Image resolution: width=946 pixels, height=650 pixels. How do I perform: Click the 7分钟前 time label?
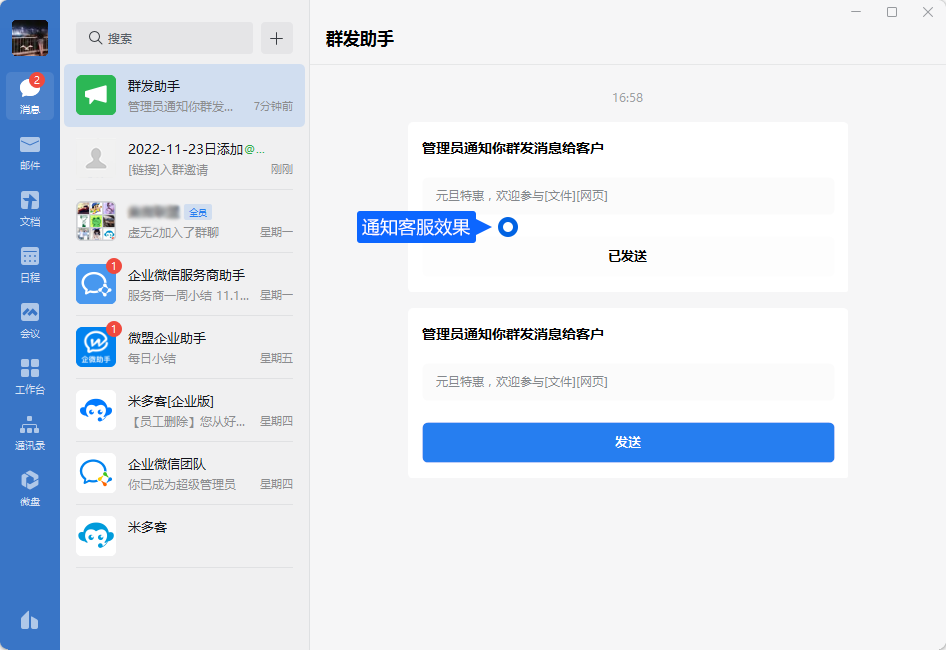(273, 106)
